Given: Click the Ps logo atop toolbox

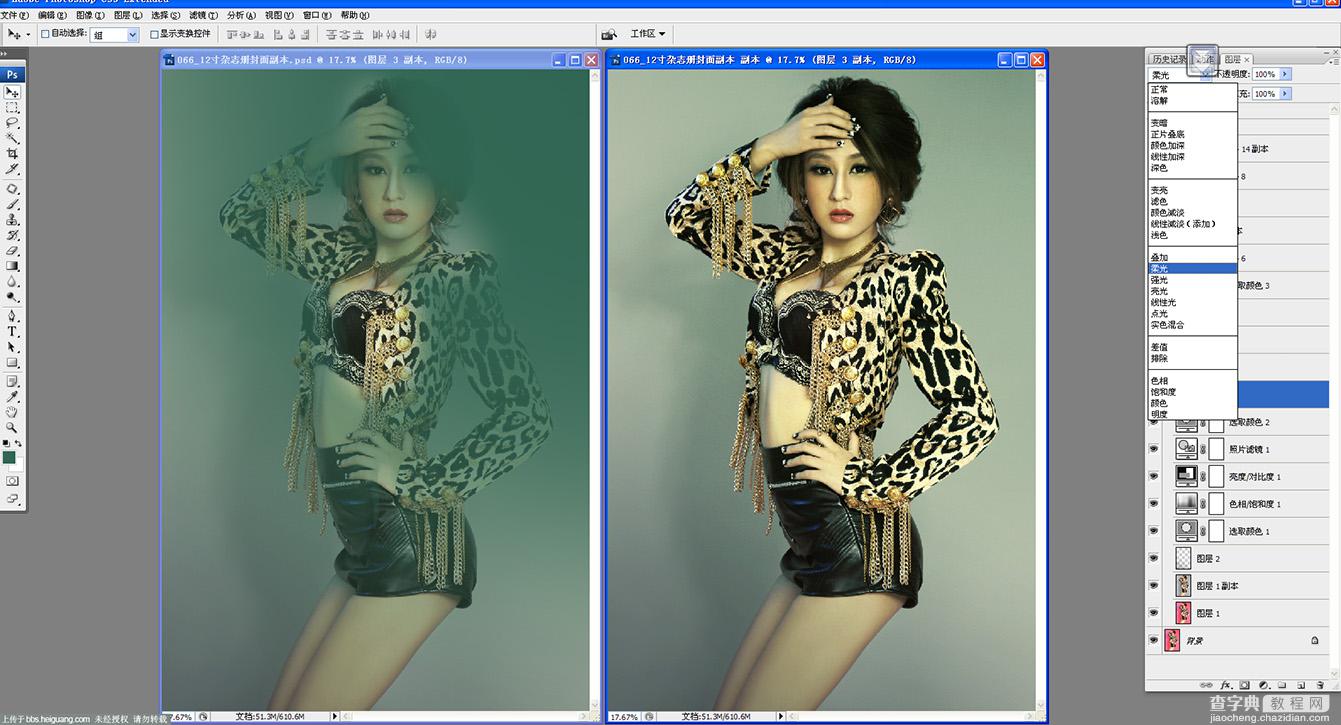Looking at the screenshot, I should point(13,74).
